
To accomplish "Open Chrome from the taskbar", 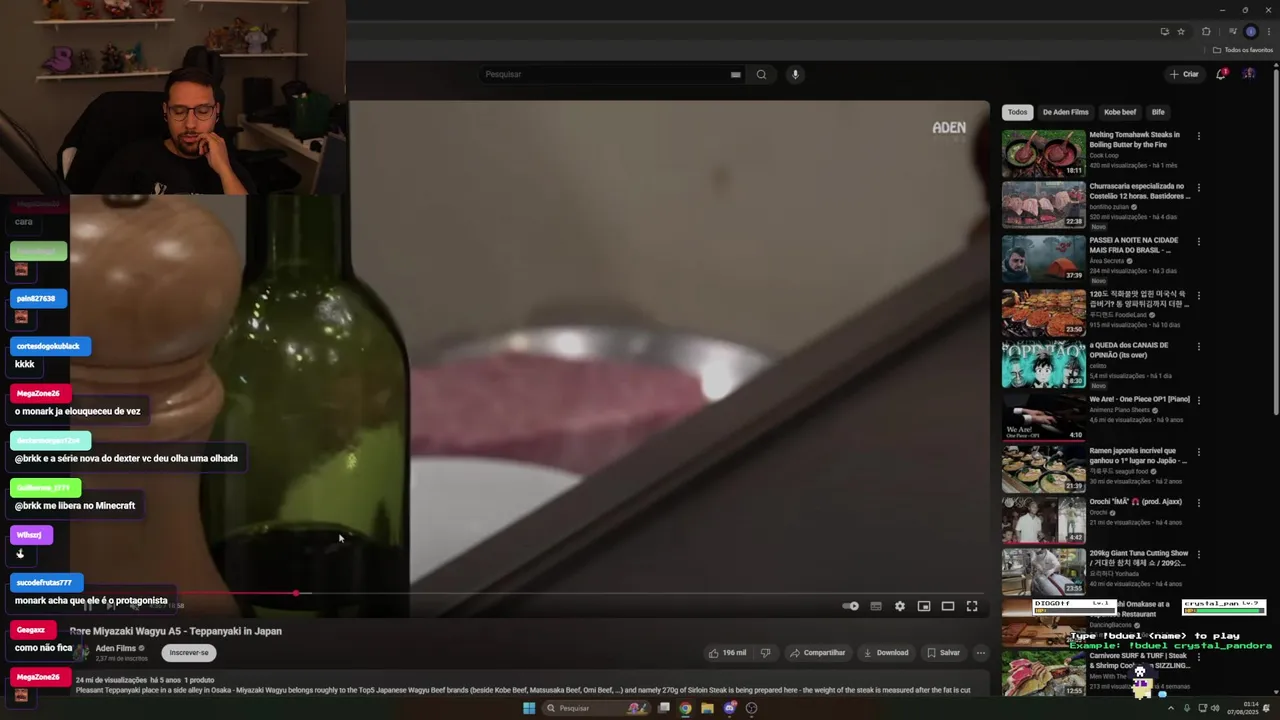I will 685,708.
